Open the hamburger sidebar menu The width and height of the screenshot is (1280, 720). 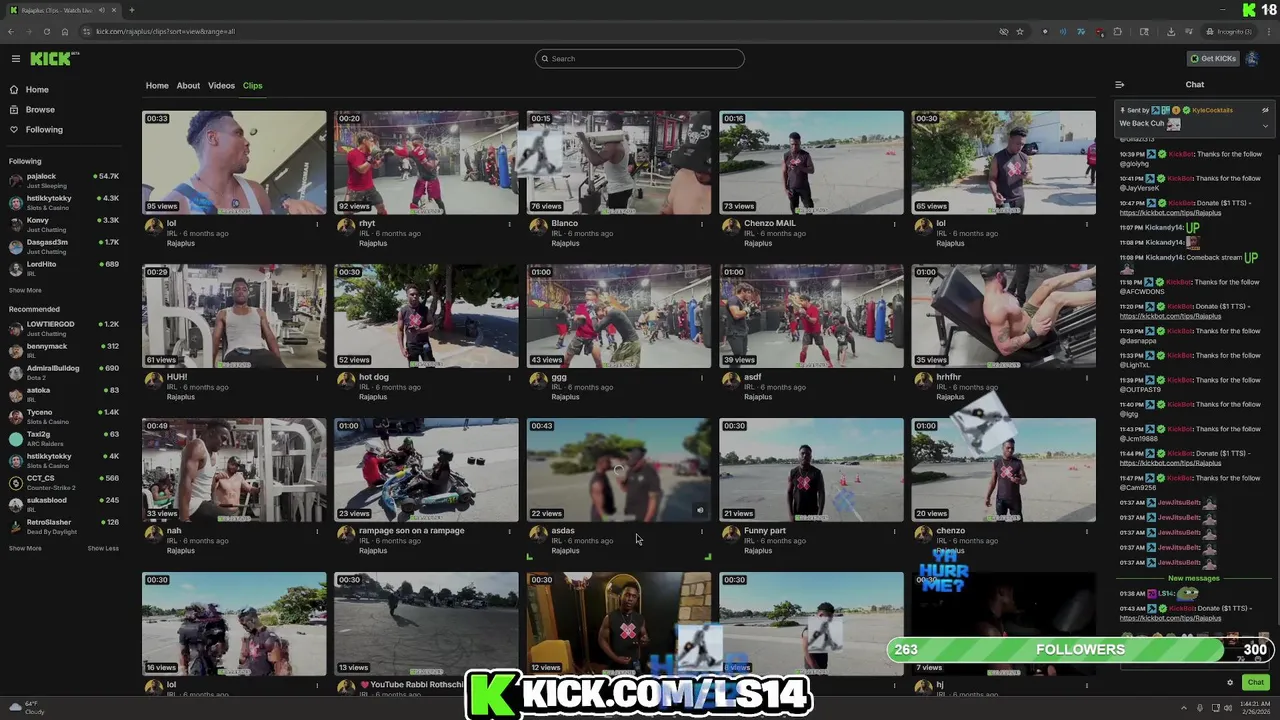click(x=15, y=59)
